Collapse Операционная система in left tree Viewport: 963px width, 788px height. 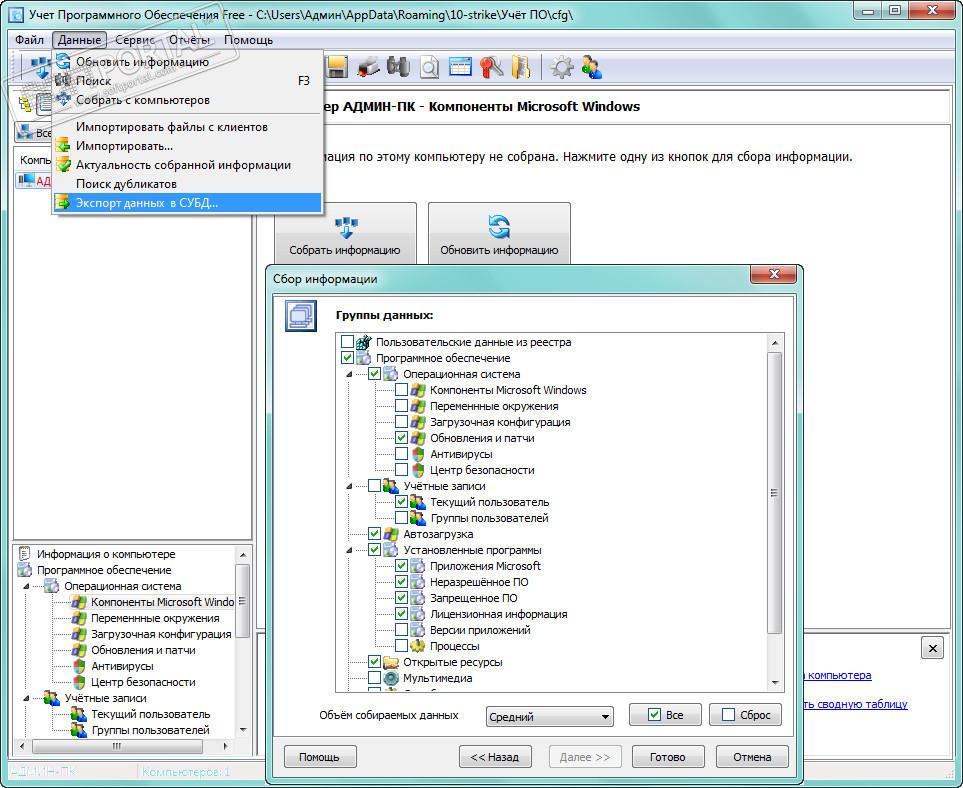pyautogui.click(x=26, y=586)
